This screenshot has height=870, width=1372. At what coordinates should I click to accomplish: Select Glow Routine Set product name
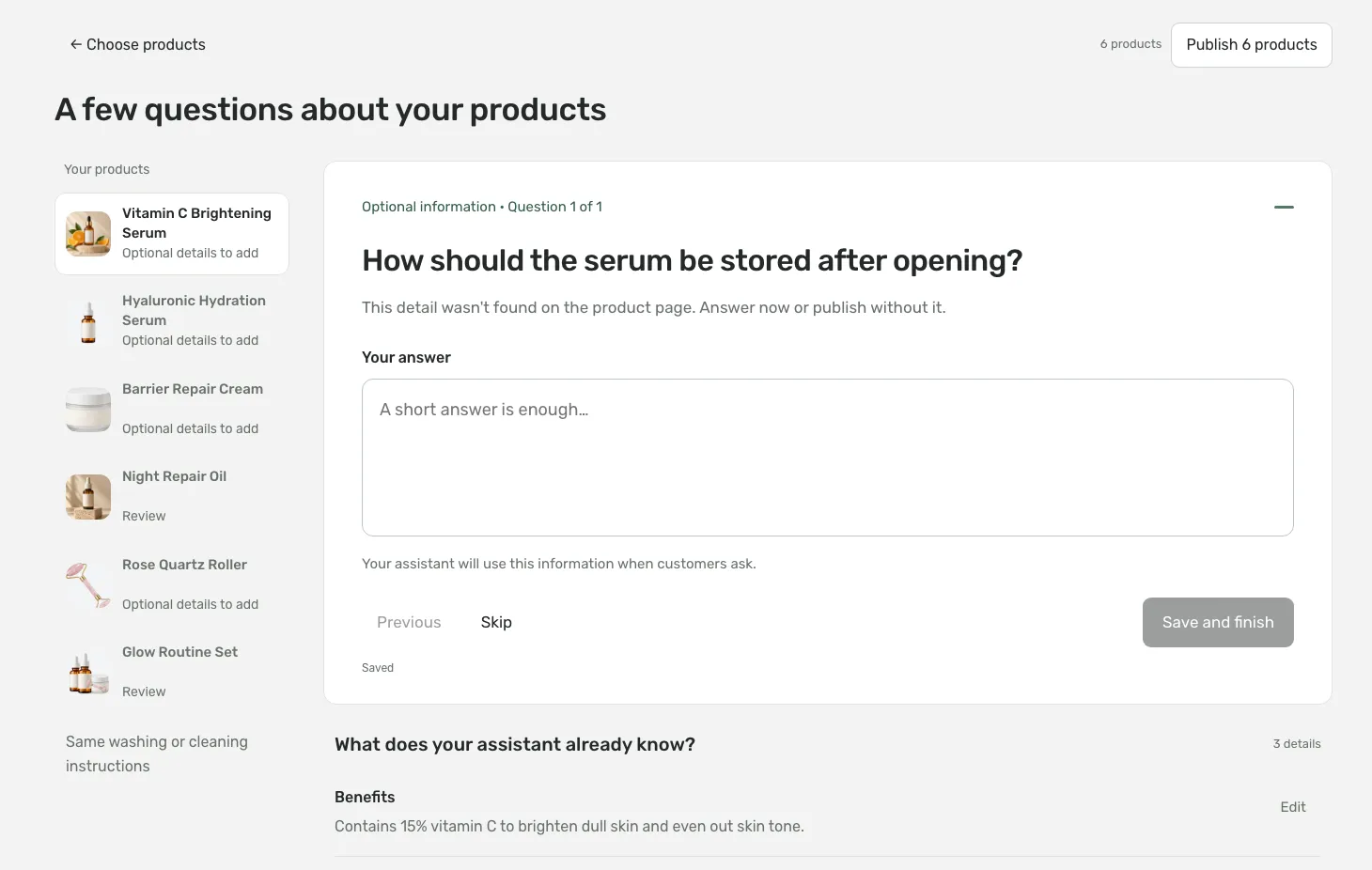180,652
